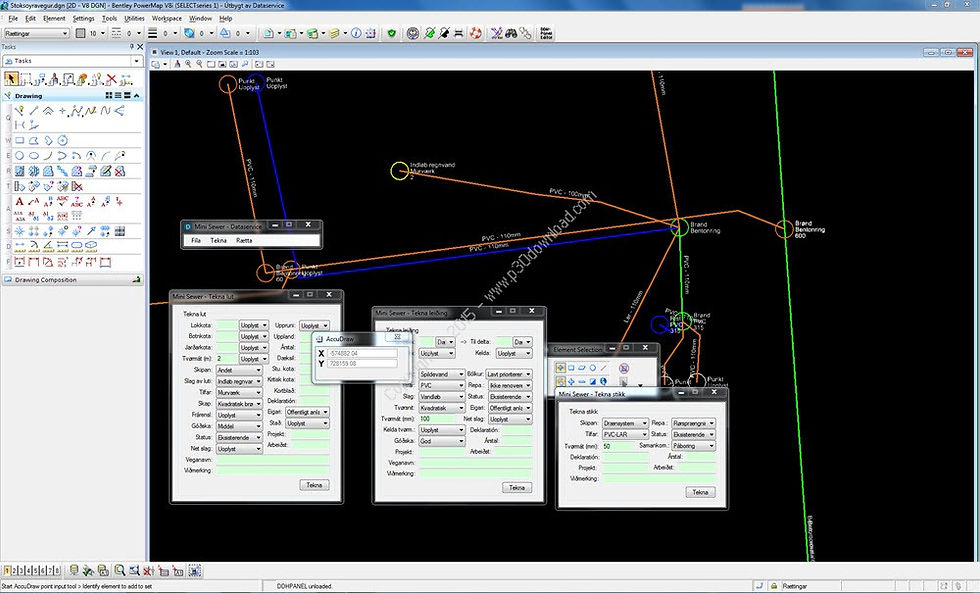
Task: Switch Drawing task panel to icon layout
Action: [x=109, y=96]
